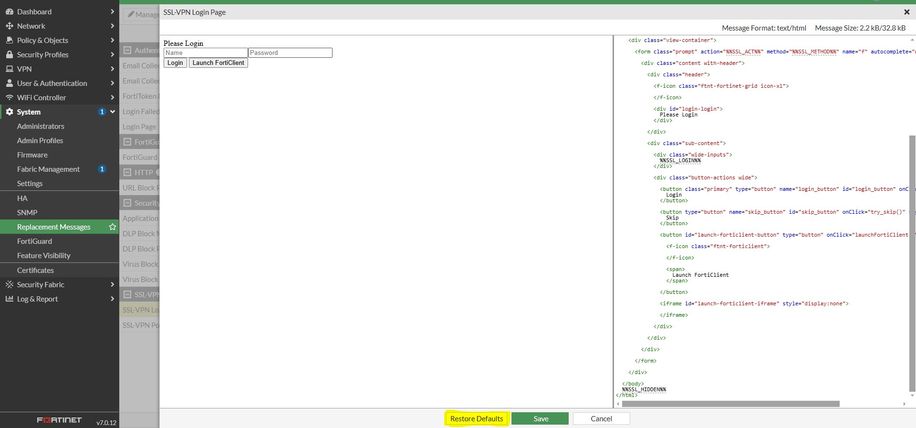Cancel editing the login page
Image resolution: width=916 pixels, height=428 pixels.
point(601,419)
